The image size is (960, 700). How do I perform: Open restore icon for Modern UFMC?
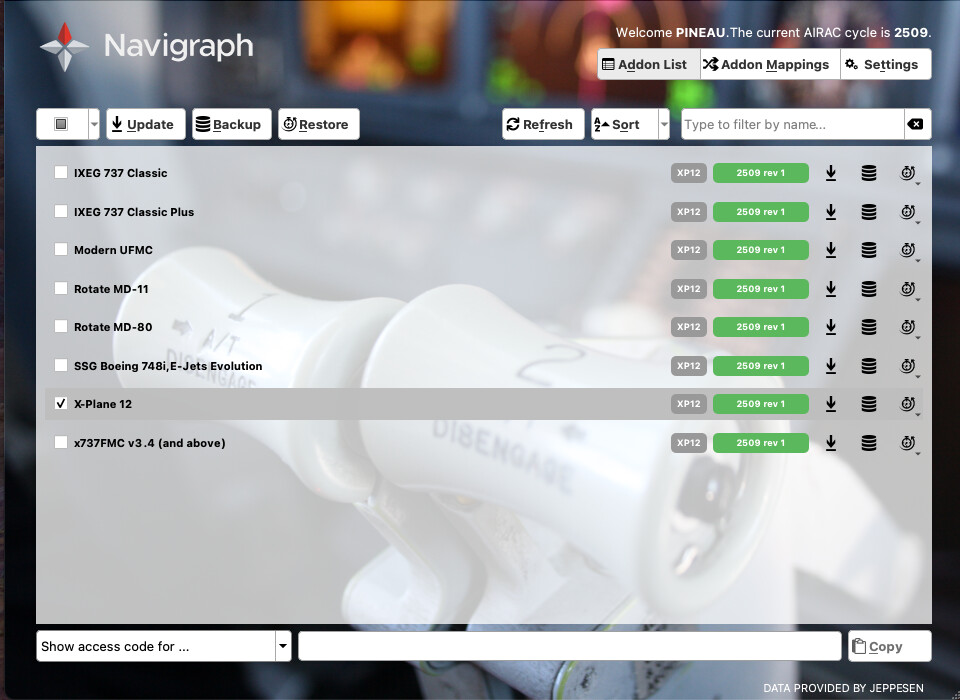[x=909, y=250]
